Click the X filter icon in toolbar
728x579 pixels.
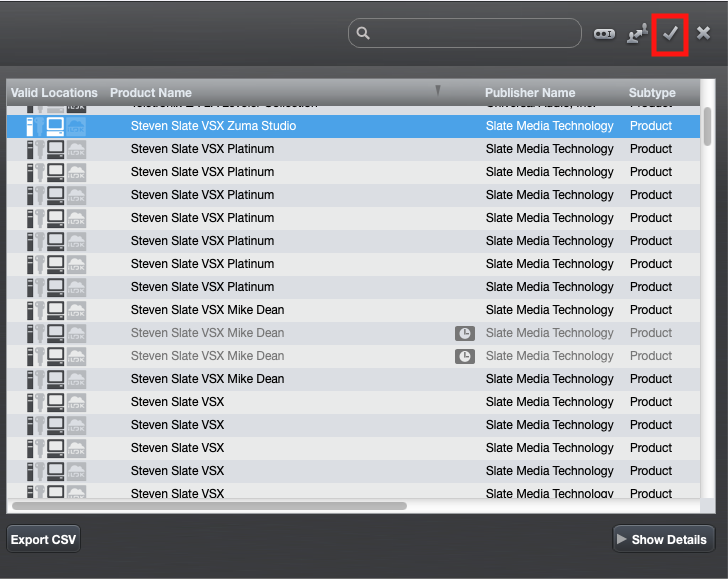pos(703,33)
